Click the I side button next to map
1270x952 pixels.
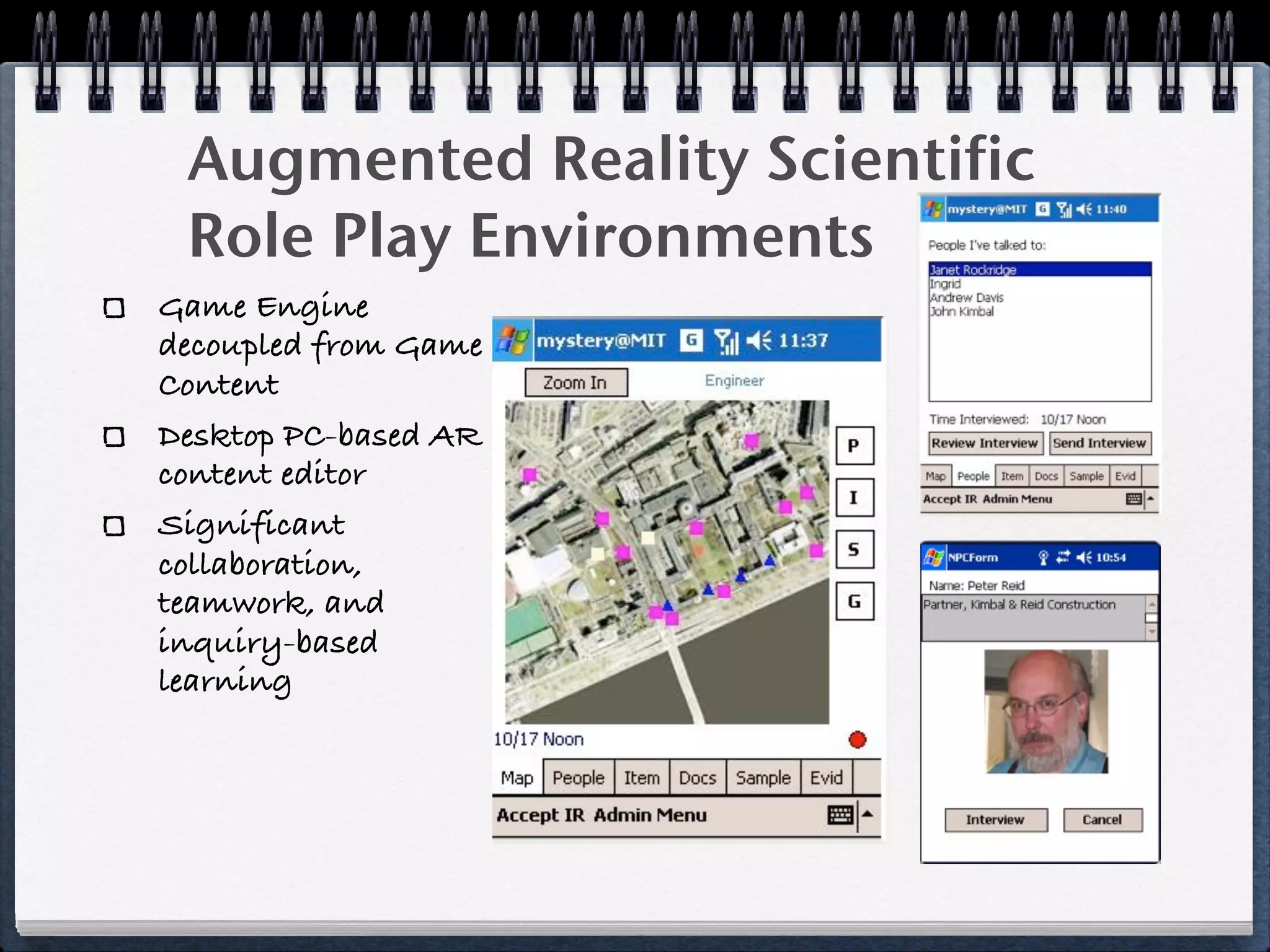pyautogui.click(x=854, y=498)
